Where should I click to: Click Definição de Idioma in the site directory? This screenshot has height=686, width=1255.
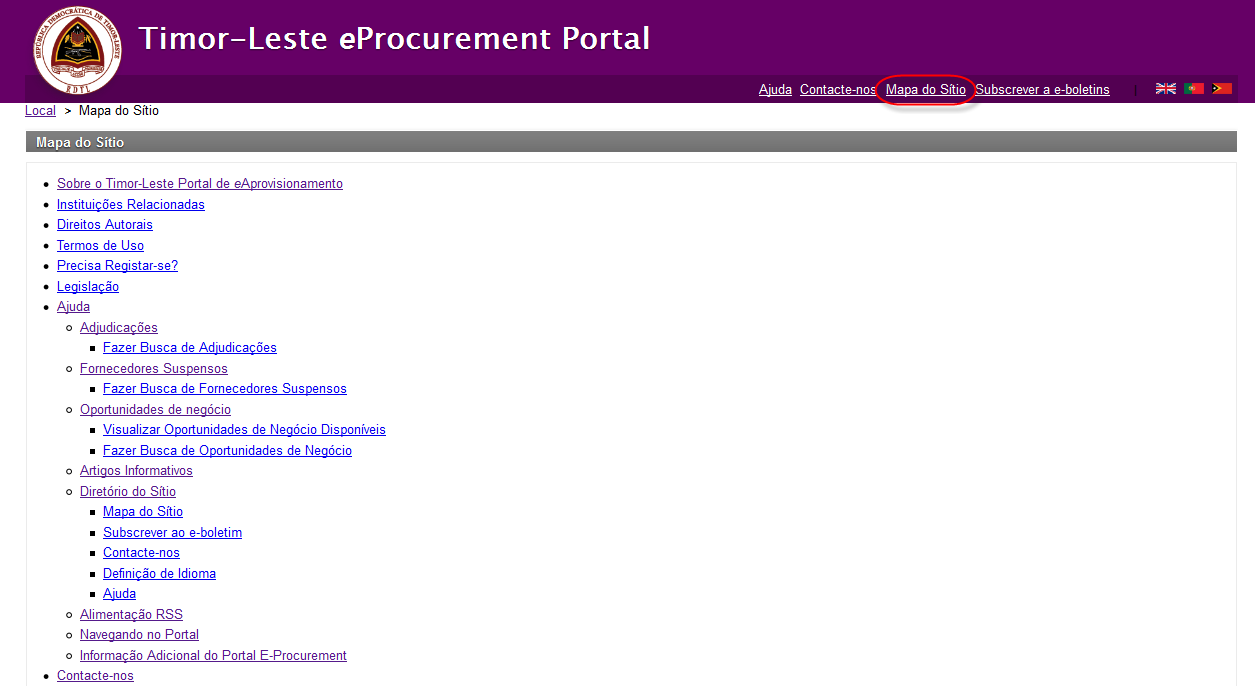click(159, 574)
